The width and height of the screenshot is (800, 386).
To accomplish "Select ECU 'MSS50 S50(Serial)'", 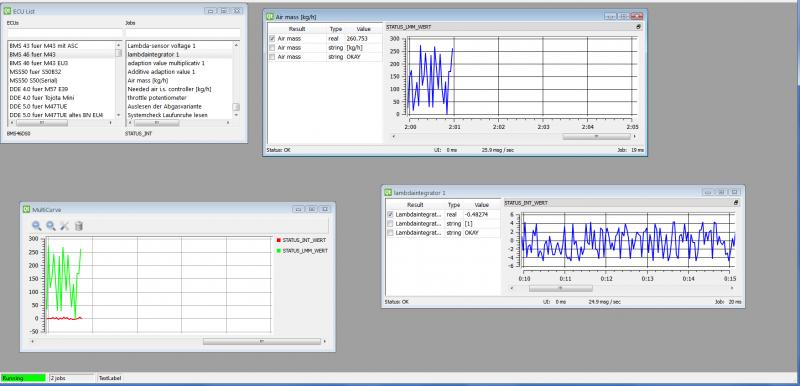I will (x=34, y=80).
